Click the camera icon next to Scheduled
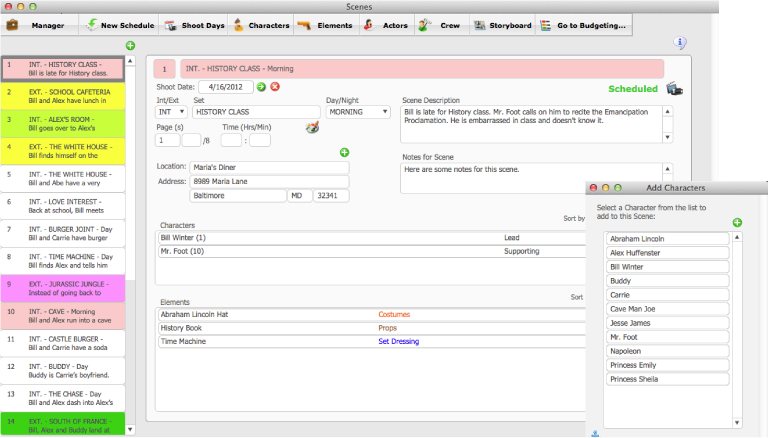This screenshot has width=769, height=438. 676,89
